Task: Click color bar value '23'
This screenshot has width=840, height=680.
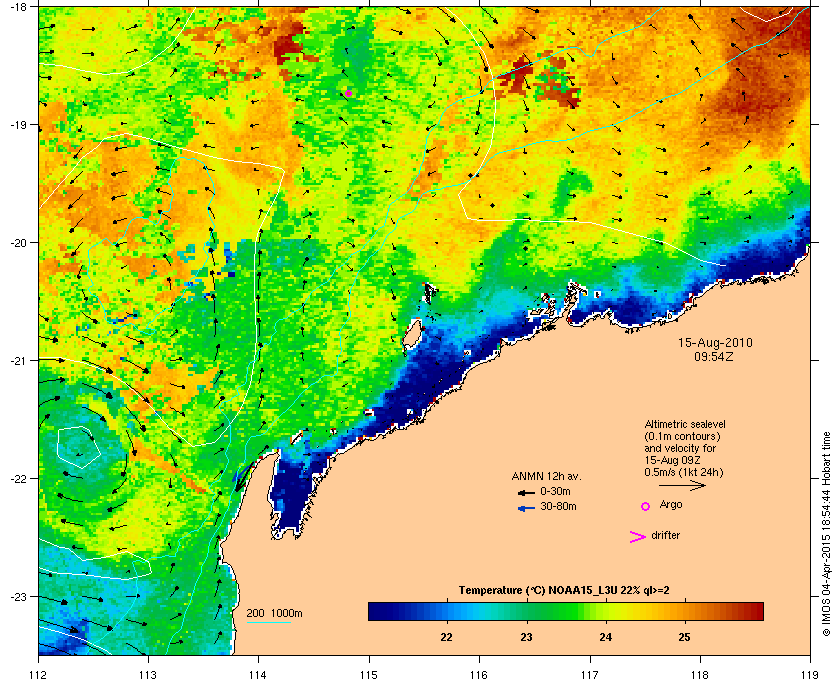Action: click(x=526, y=638)
